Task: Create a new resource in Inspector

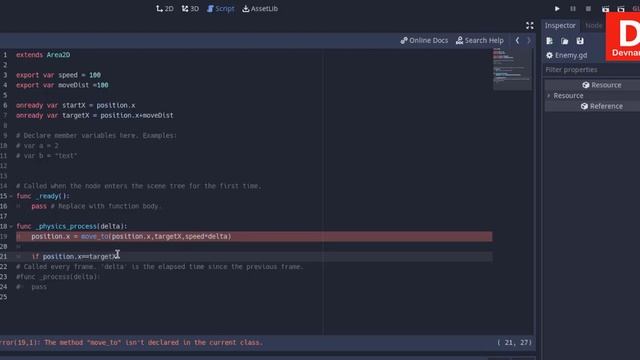Action: 549,41
